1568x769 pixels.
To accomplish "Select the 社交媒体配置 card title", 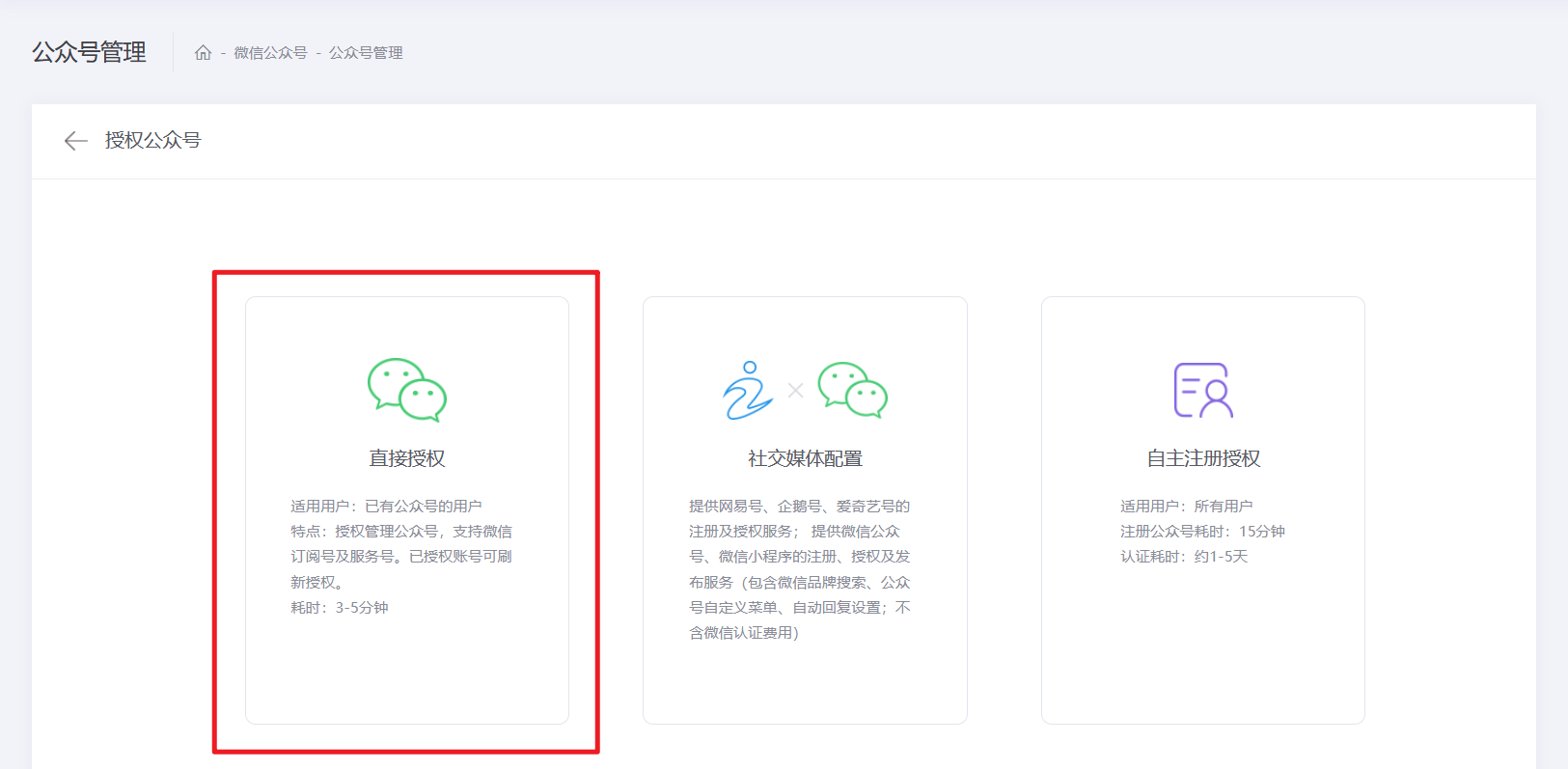I will tap(805, 458).
